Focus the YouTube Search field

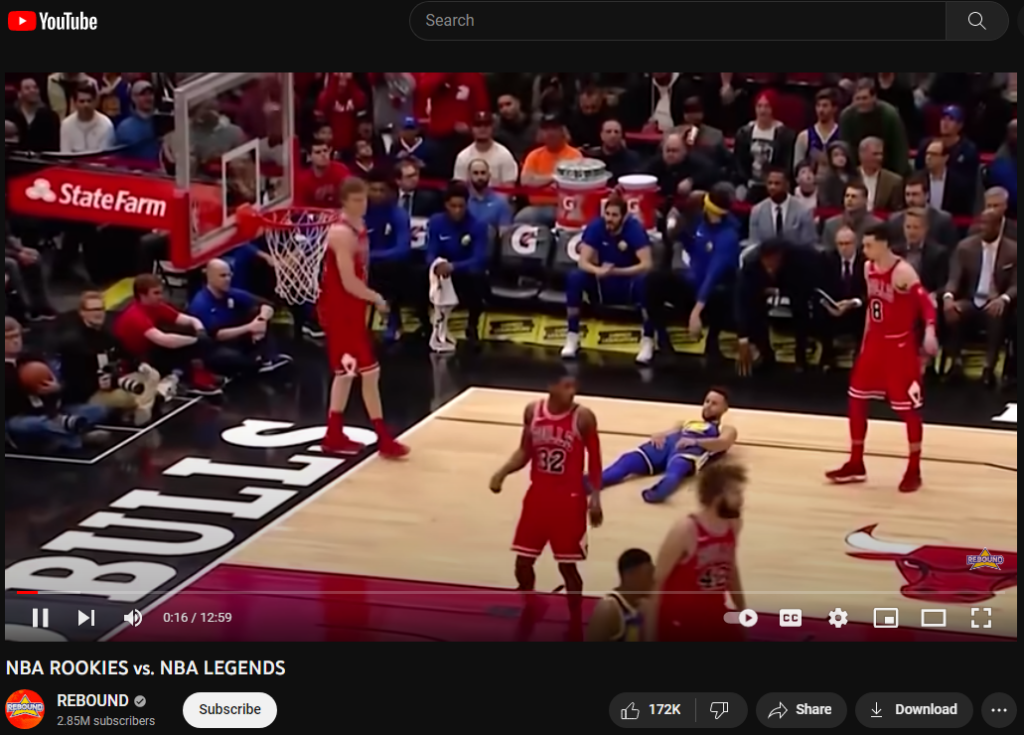tap(677, 21)
